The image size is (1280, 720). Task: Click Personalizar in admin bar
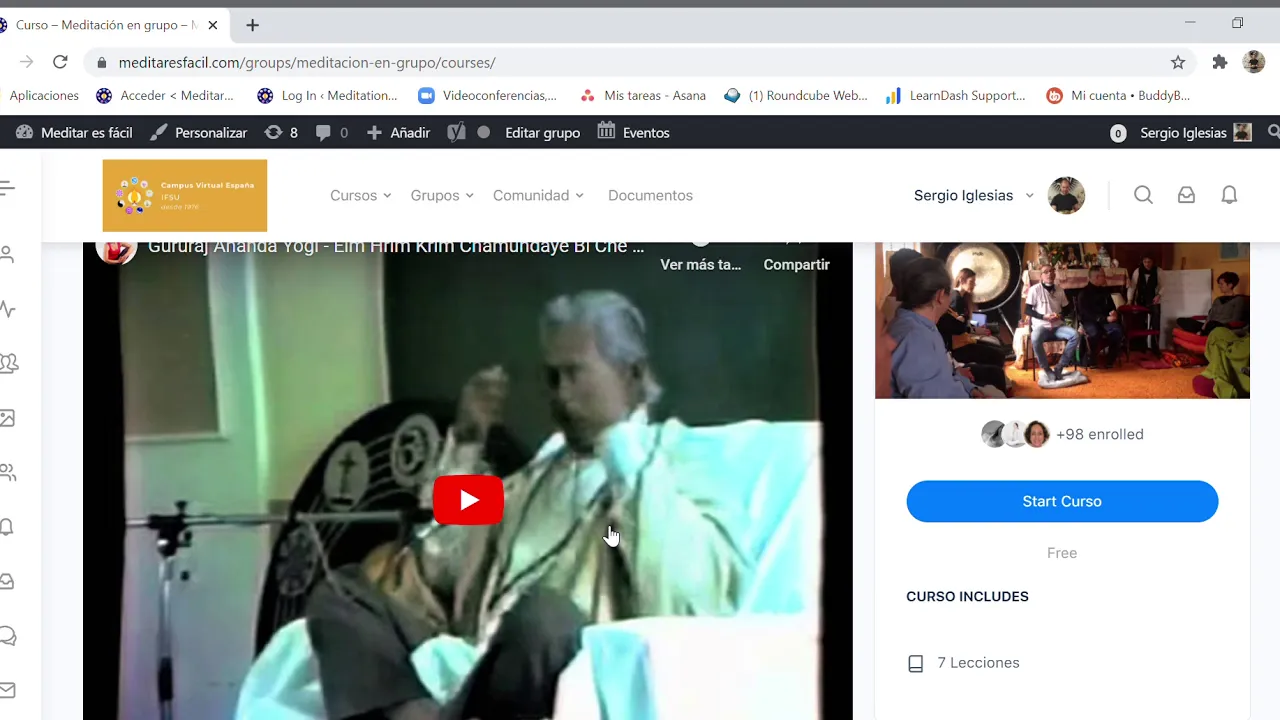tap(198, 132)
